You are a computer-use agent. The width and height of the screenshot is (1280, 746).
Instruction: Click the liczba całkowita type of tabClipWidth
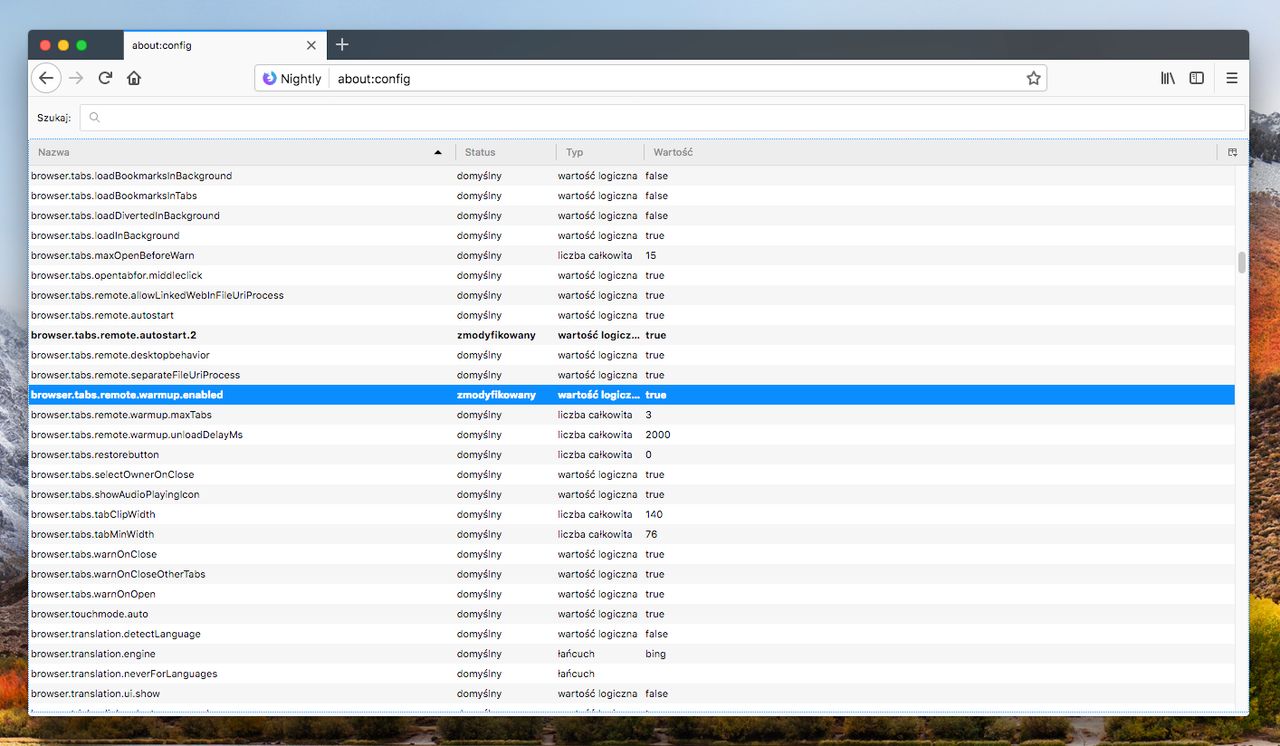[595, 515]
